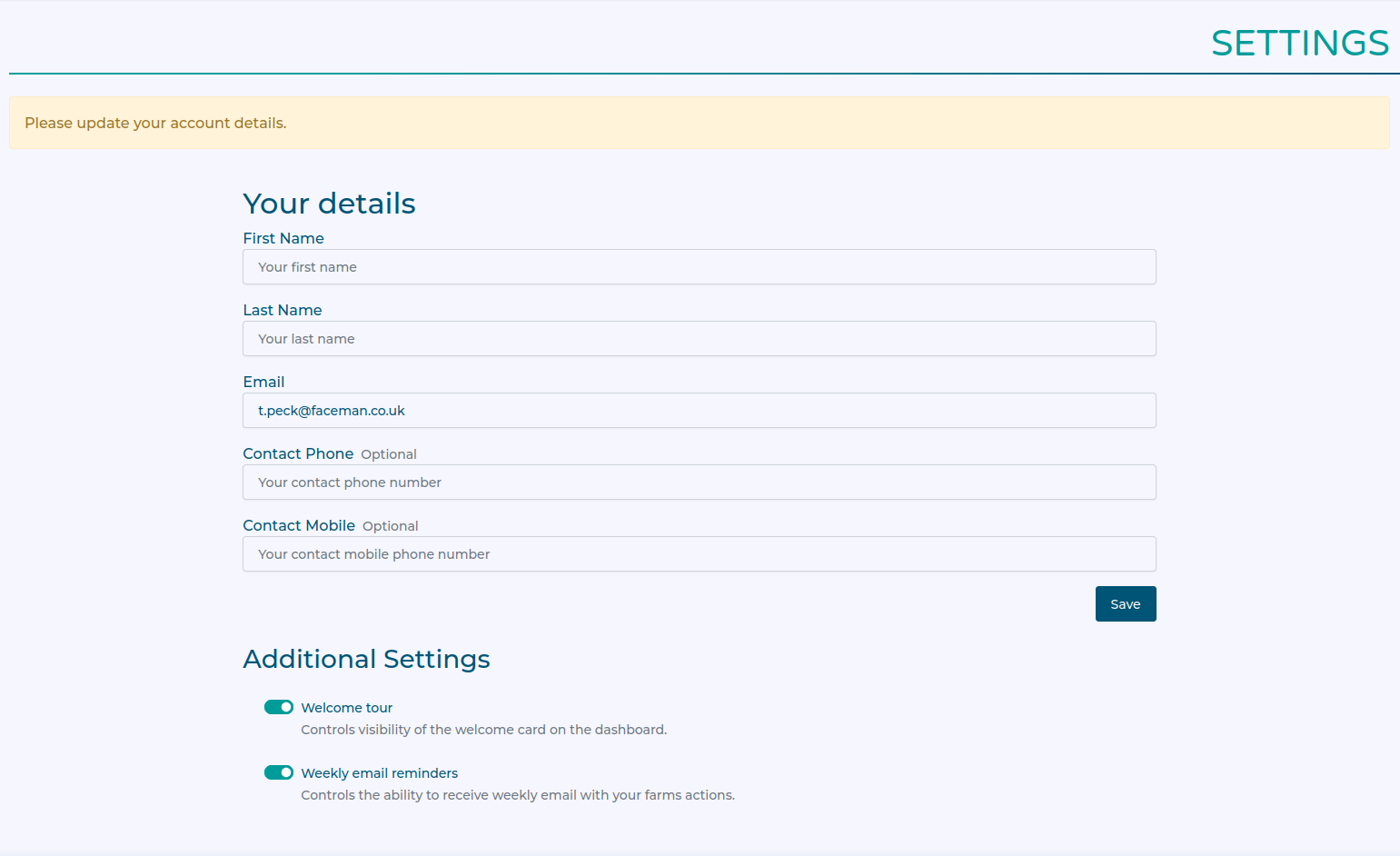Screen dimensions: 1400x856
Task: Click the 'Your details' section heading
Action: [x=329, y=204]
